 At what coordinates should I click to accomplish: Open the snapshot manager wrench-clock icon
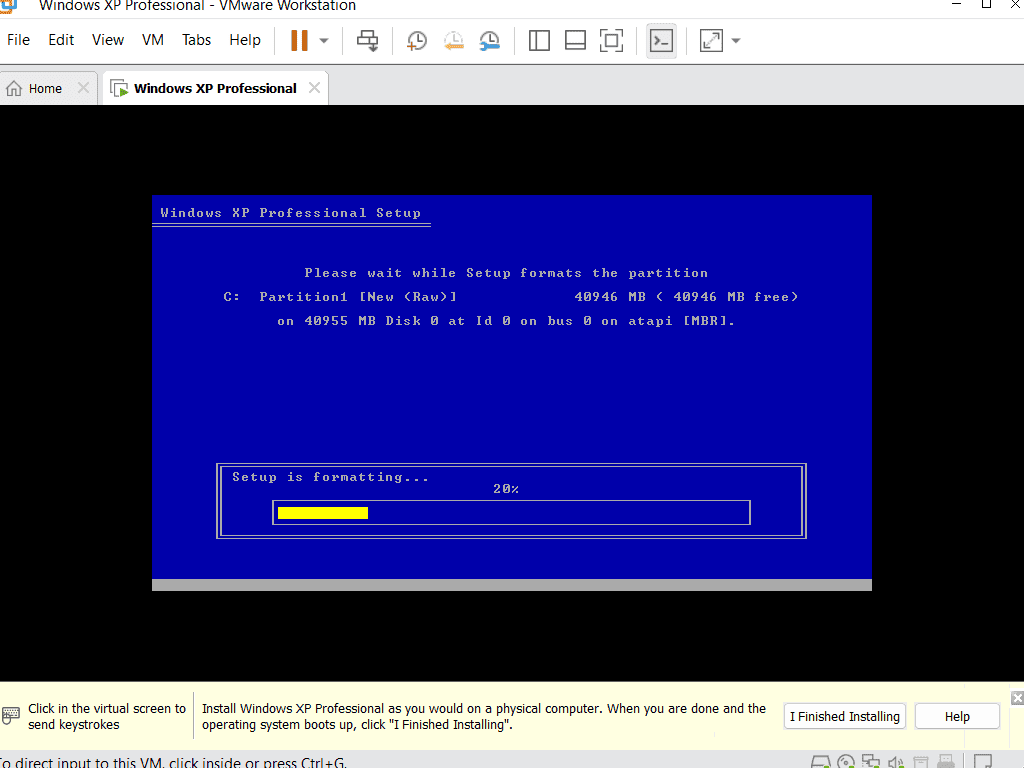click(x=489, y=40)
